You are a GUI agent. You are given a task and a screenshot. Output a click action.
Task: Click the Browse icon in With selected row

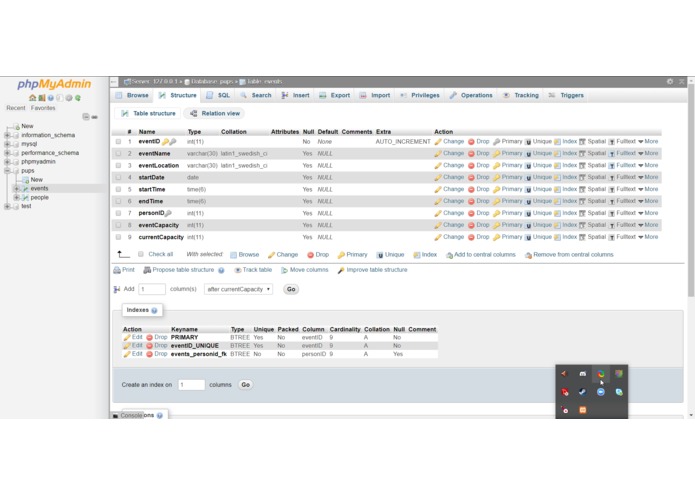[234, 255]
